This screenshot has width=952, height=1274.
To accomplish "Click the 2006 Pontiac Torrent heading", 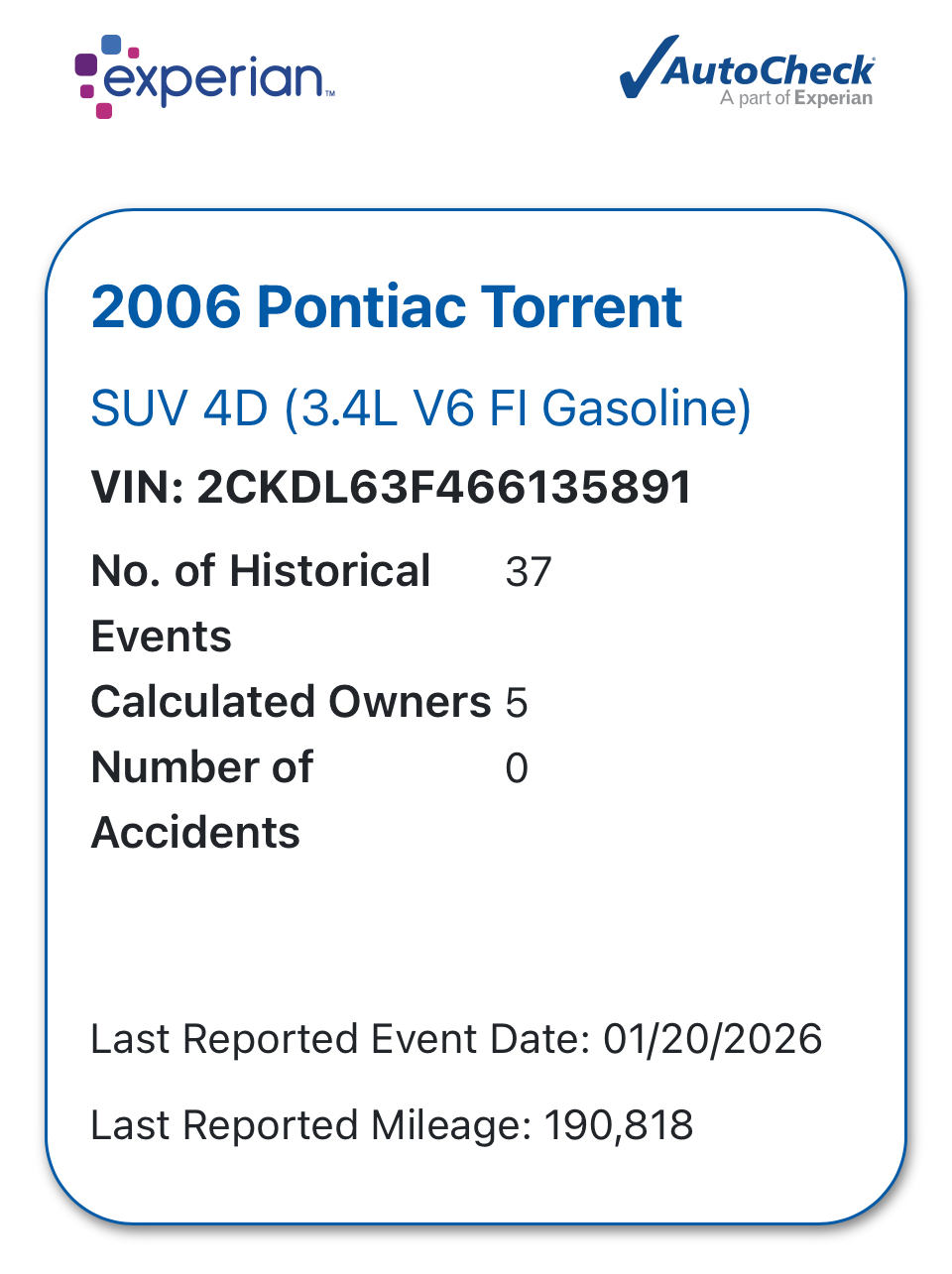I will pos(386,306).
